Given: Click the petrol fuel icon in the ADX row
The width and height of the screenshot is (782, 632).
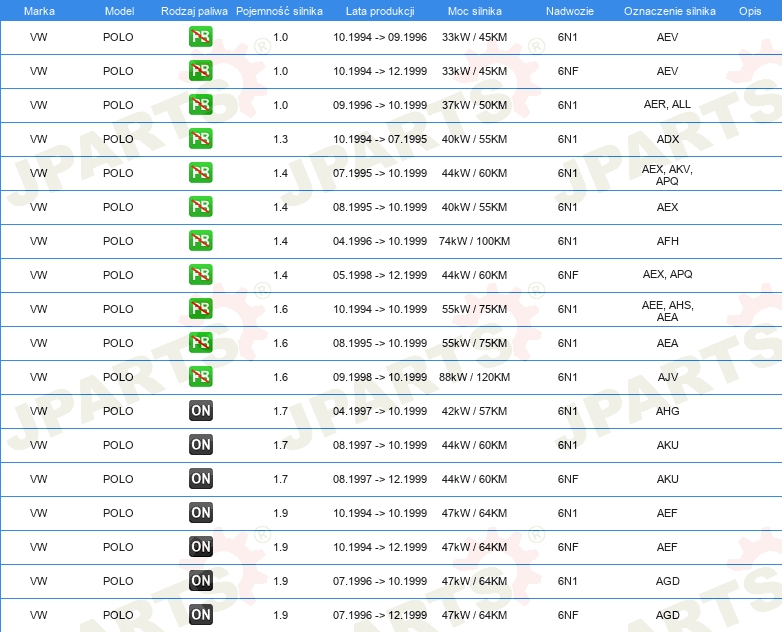Looking at the screenshot, I should (200, 138).
